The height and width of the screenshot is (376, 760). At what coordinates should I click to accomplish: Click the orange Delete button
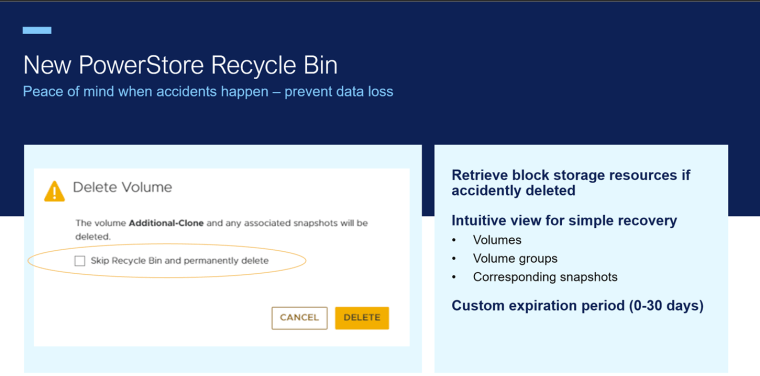click(x=362, y=318)
